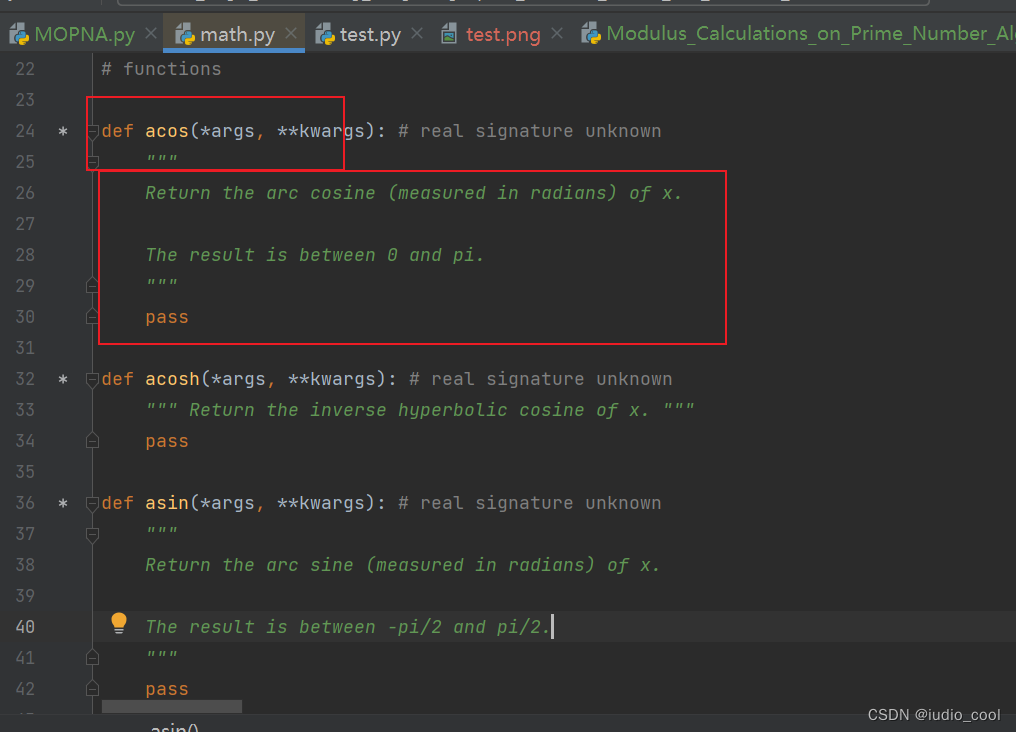This screenshot has height=732, width=1016.
Task: Click line number 40 in the gutter
Action: (25, 627)
